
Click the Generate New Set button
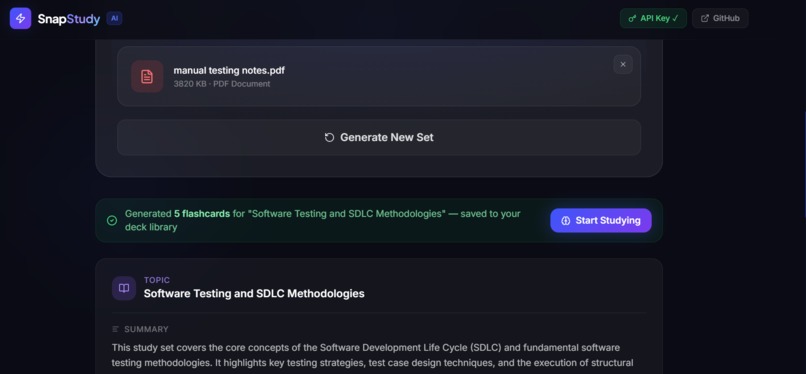379,138
